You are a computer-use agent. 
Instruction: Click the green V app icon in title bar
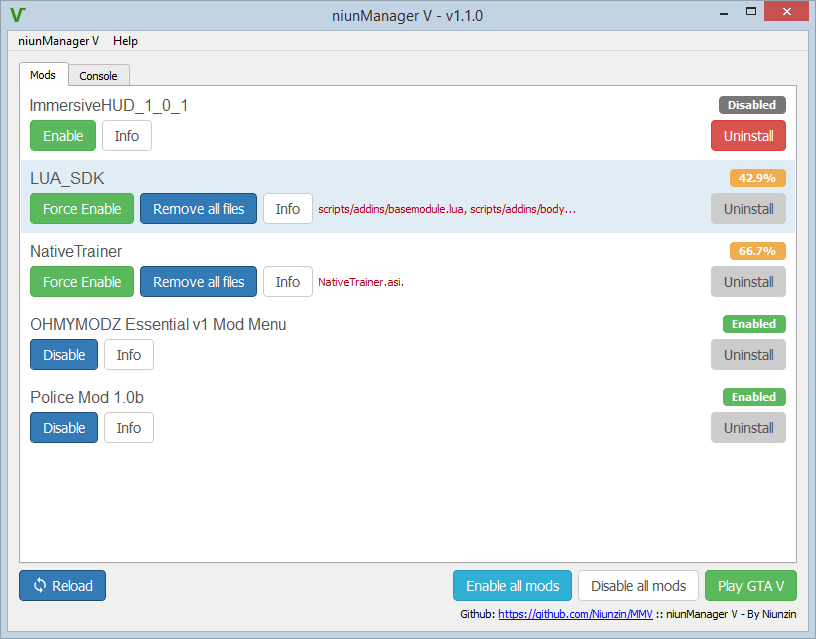click(16, 15)
